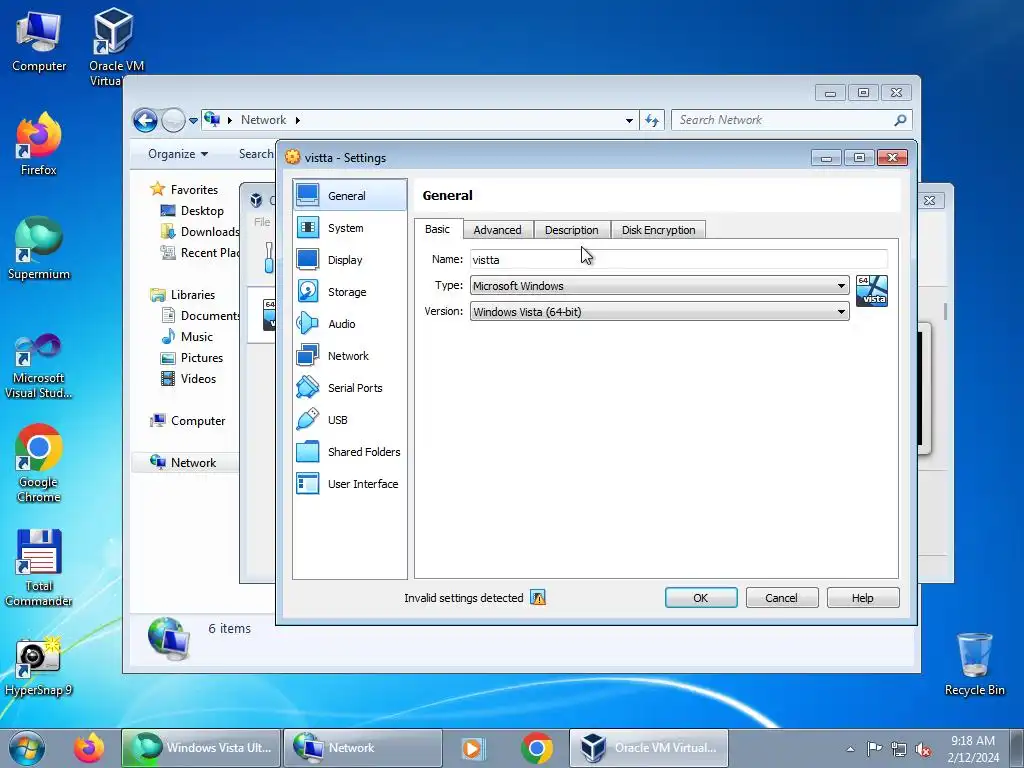This screenshot has height=768, width=1024.
Task: Click Cancel in settings dialog
Action: click(x=782, y=598)
